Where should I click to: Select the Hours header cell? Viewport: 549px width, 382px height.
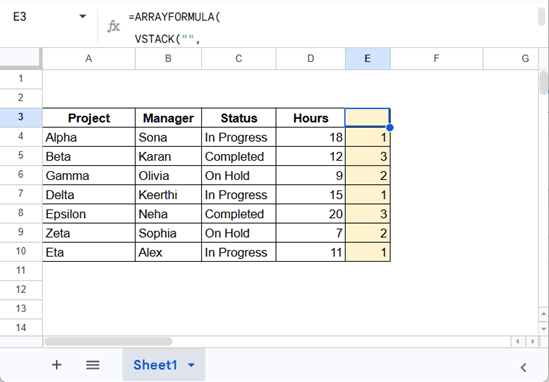(x=311, y=118)
